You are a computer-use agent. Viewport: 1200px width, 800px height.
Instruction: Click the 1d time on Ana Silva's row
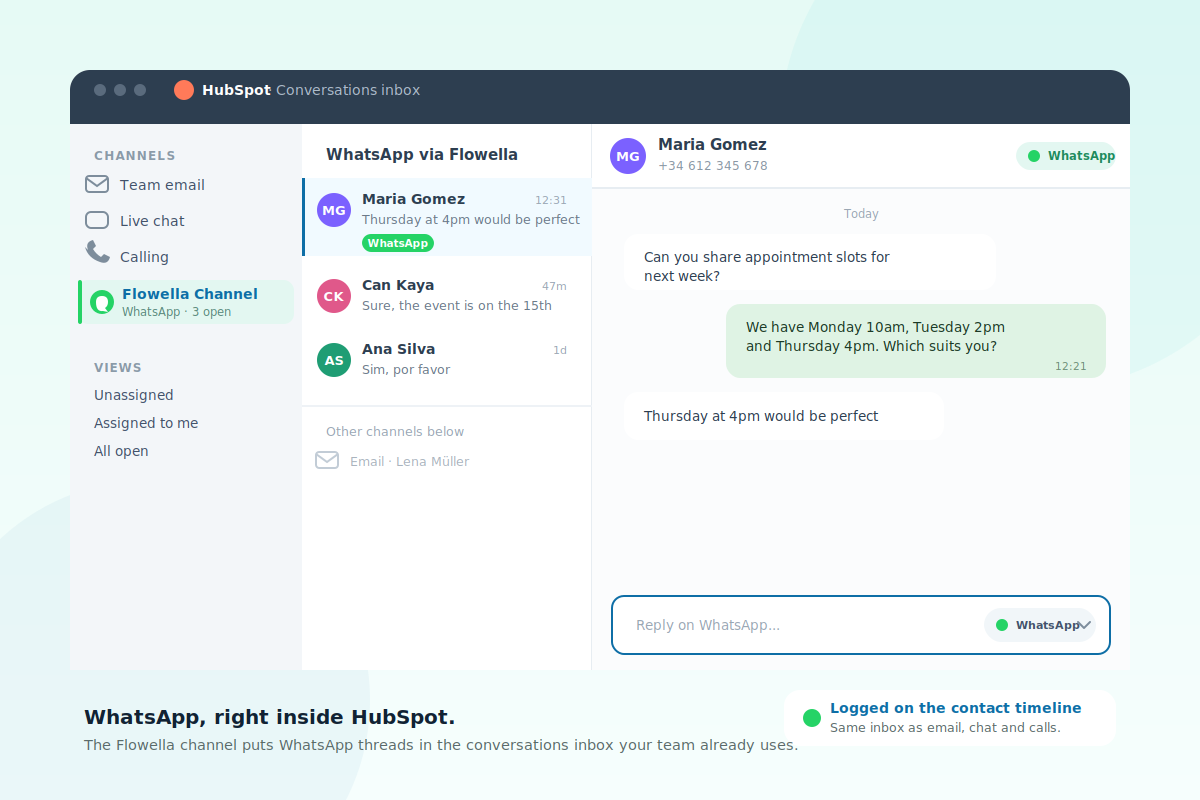coord(560,350)
